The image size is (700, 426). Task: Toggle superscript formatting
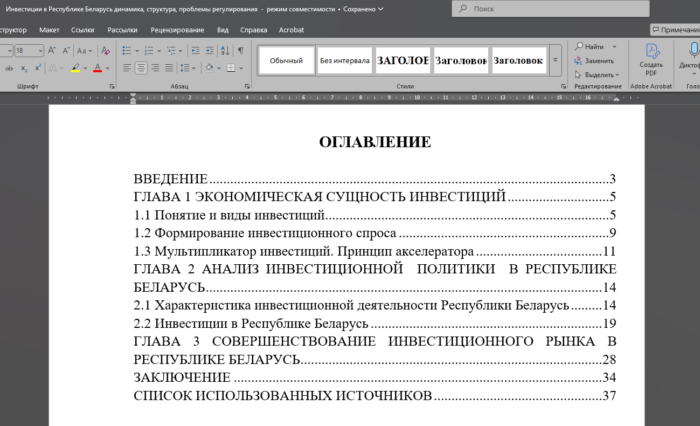click(x=38, y=68)
